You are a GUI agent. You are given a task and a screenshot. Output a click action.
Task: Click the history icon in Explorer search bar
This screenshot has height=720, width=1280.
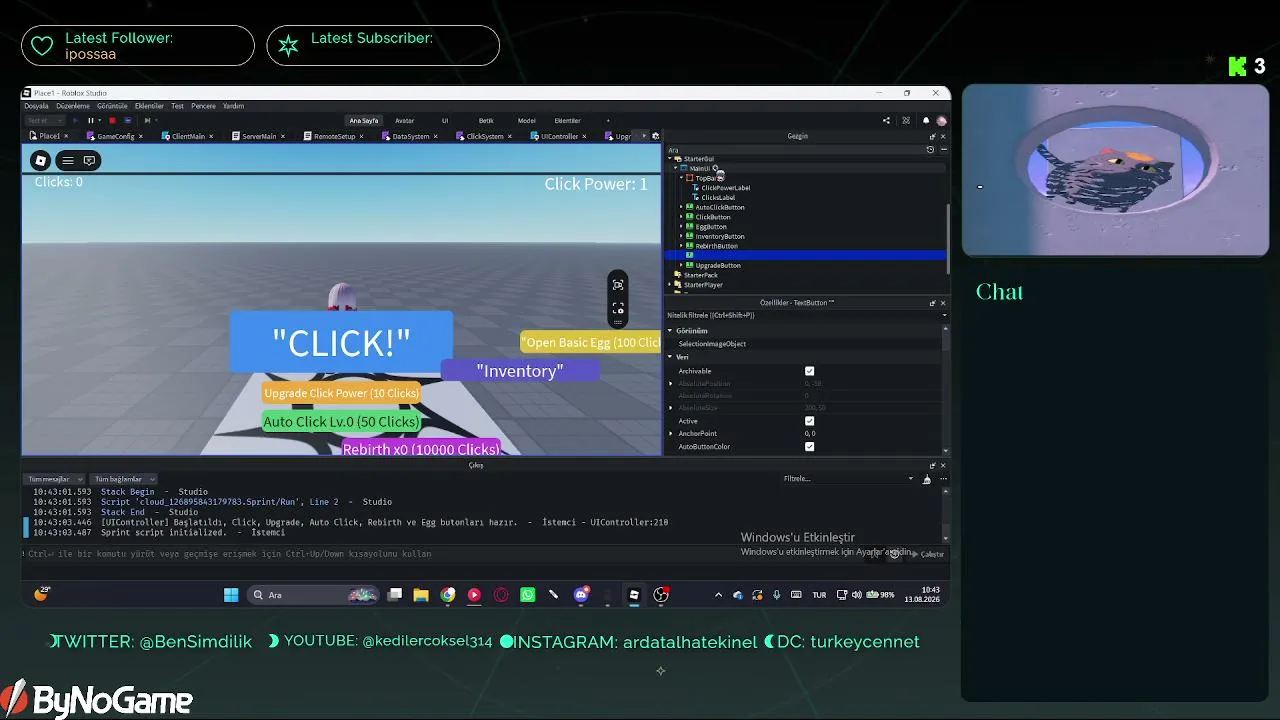930,150
